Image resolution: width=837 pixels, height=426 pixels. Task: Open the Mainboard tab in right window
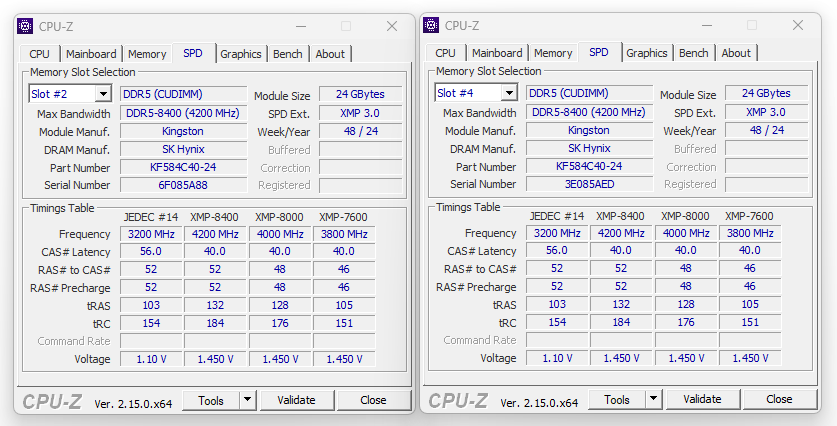498,53
